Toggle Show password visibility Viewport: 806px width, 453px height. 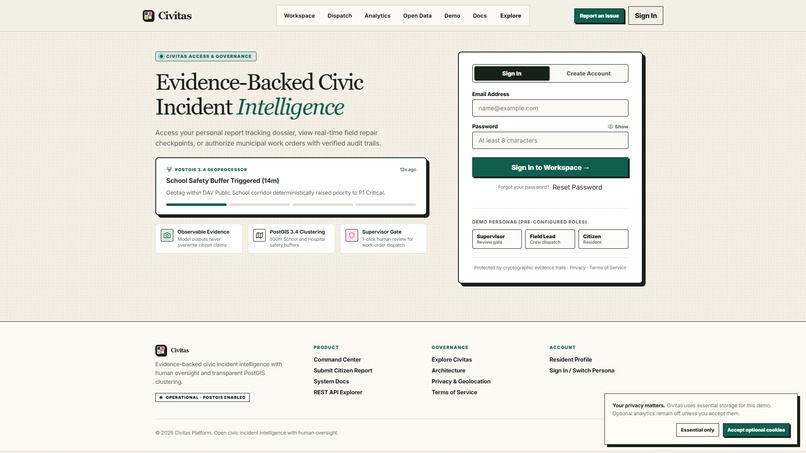pos(618,126)
